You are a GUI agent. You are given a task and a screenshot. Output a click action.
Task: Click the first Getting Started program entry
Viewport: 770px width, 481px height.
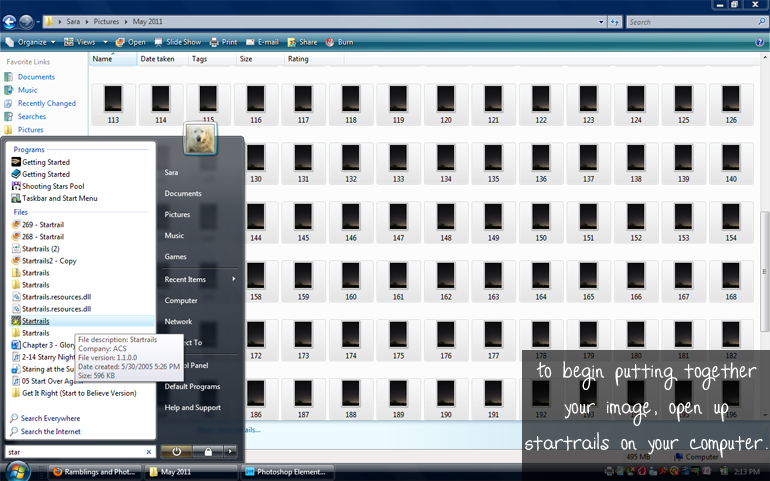coord(41,162)
